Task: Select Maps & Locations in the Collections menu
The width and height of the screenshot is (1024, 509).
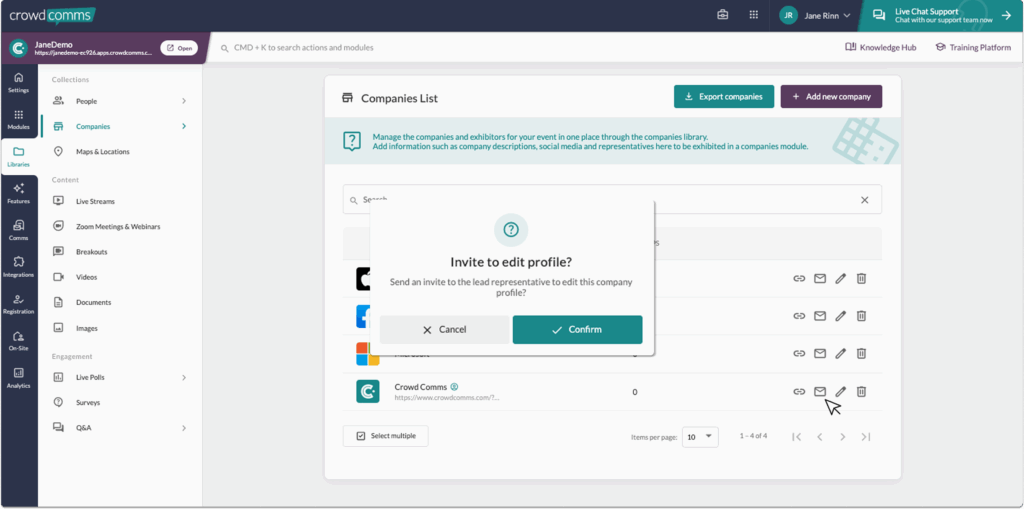Action: click(x=102, y=152)
